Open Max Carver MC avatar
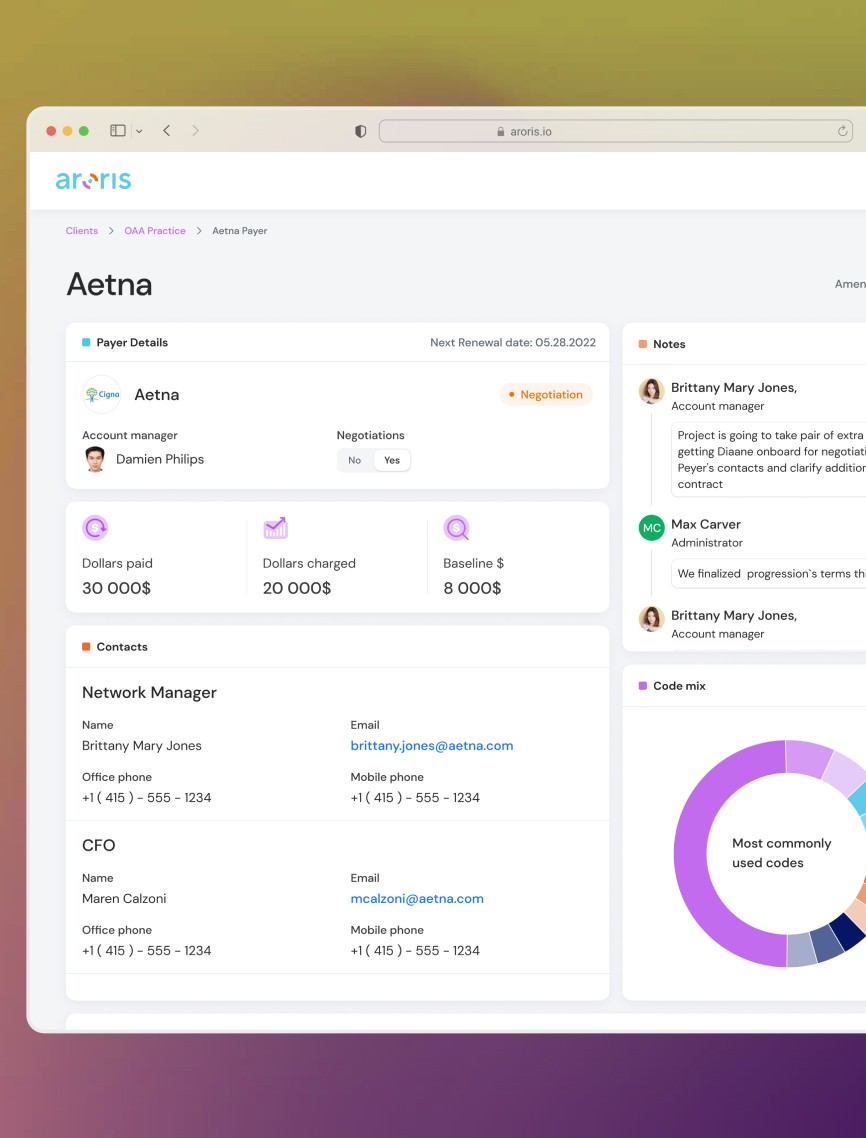Image resolution: width=866 pixels, height=1138 pixels. (x=652, y=528)
